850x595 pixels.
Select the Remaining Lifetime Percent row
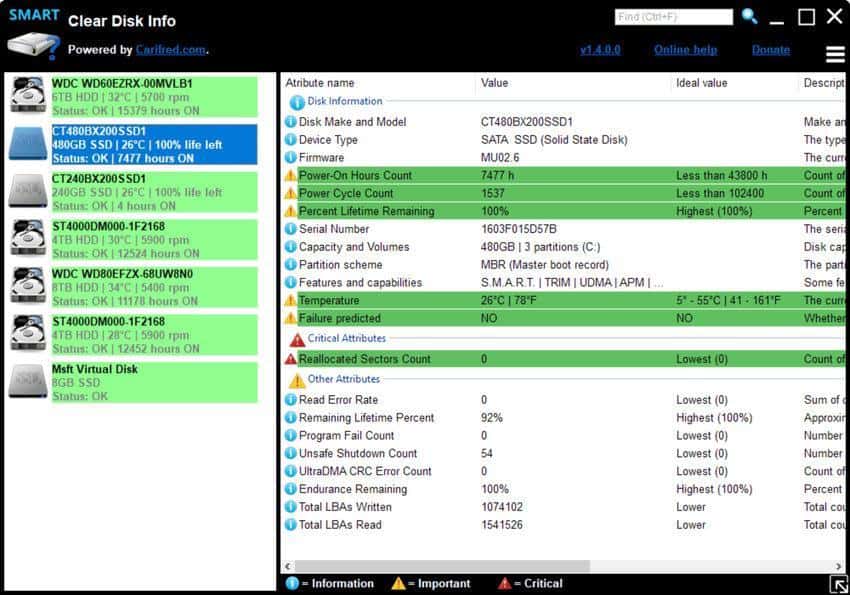564,418
